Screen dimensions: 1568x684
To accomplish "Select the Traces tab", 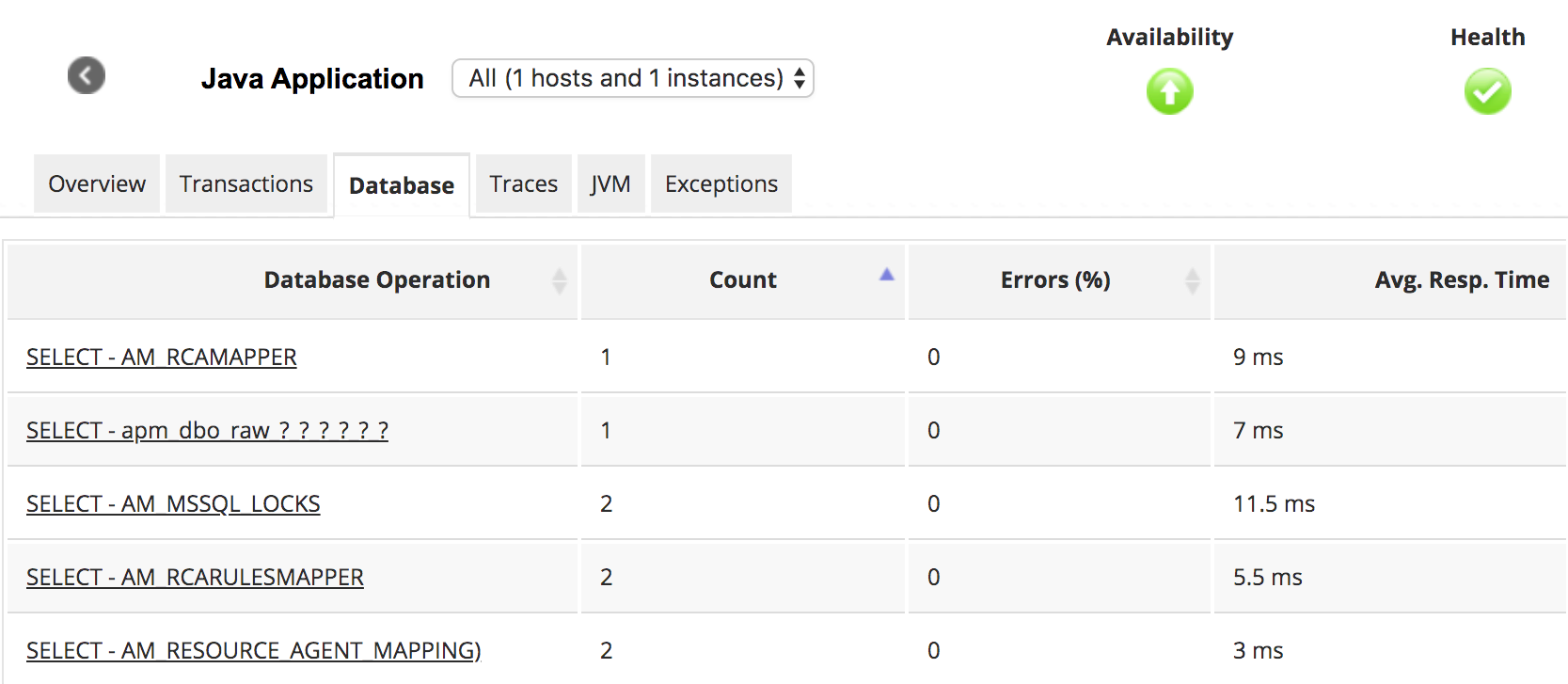I will [x=523, y=183].
